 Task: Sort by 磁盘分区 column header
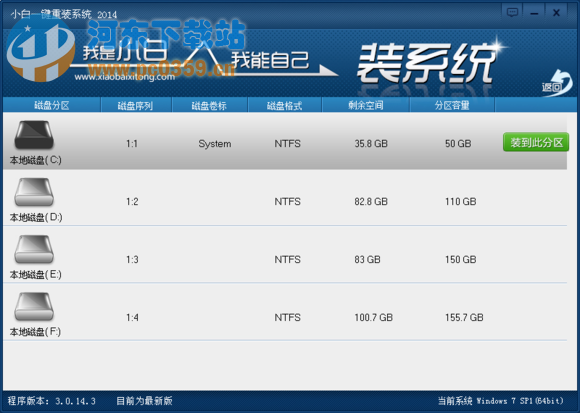pos(52,105)
